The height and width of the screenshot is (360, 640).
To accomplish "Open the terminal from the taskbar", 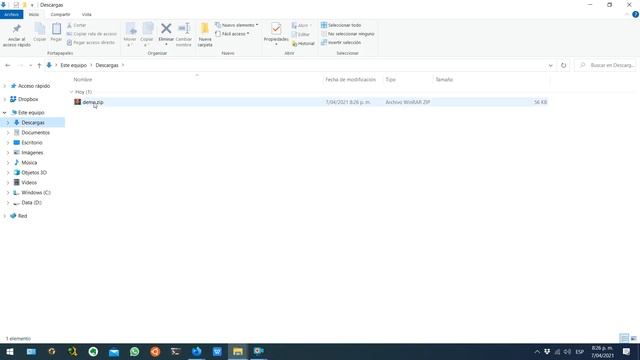I will click(176, 351).
